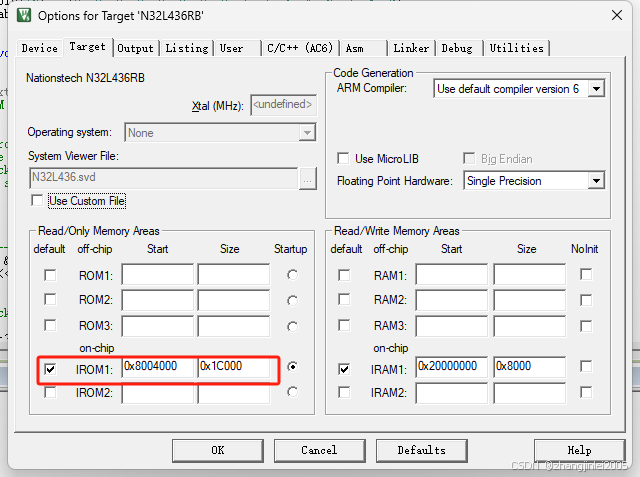Click the Xtal (MHz) input field
The height and width of the screenshot is (477, 640).
pyautogui.click(x=283, y=105)
